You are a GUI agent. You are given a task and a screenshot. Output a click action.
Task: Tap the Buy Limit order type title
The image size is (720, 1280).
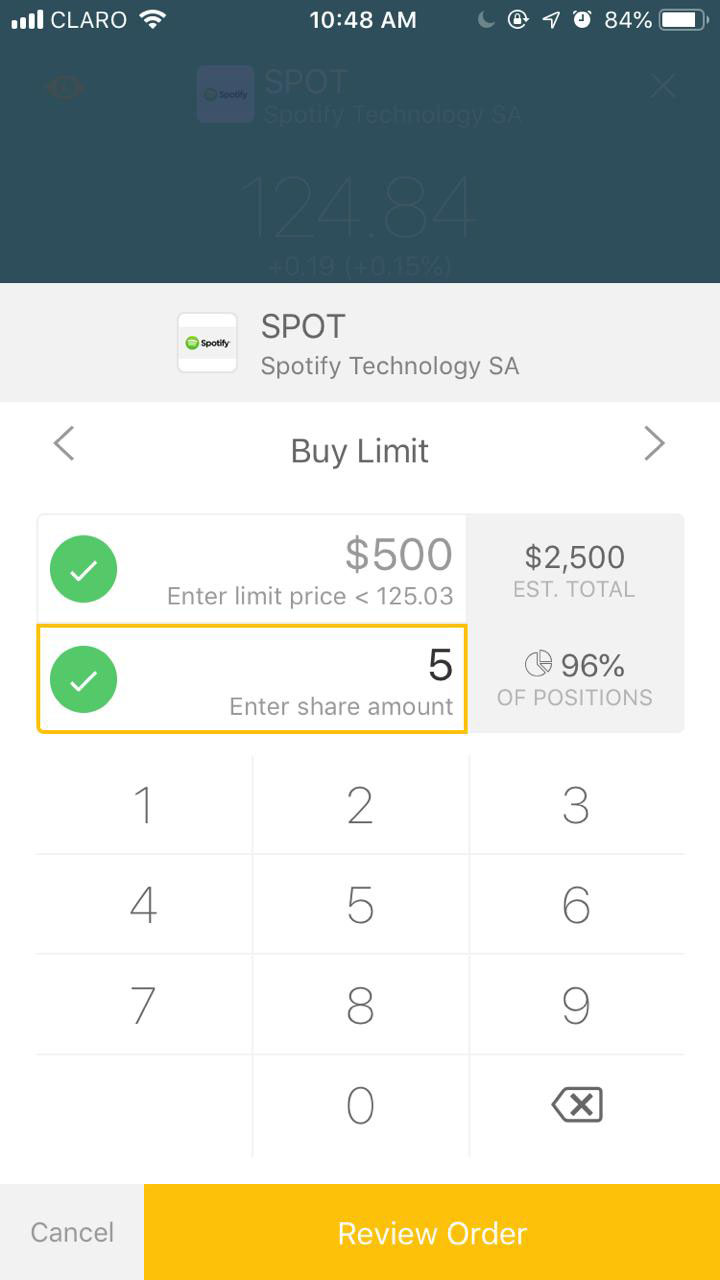[x=360, y=451]
